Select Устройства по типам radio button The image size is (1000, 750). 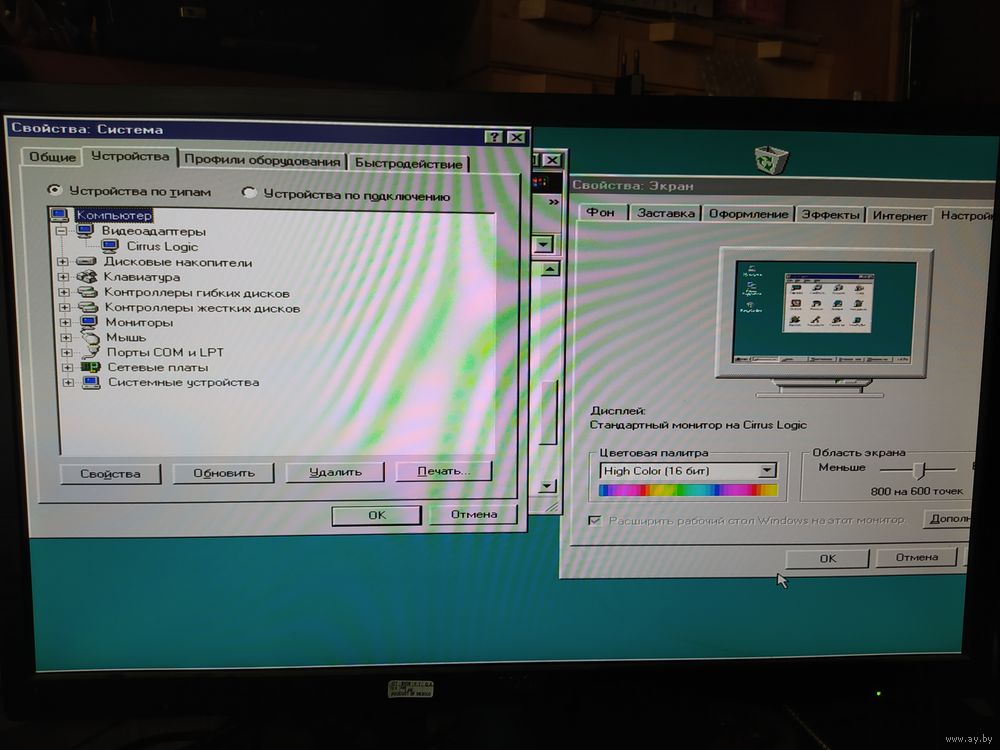pos(54,189)
